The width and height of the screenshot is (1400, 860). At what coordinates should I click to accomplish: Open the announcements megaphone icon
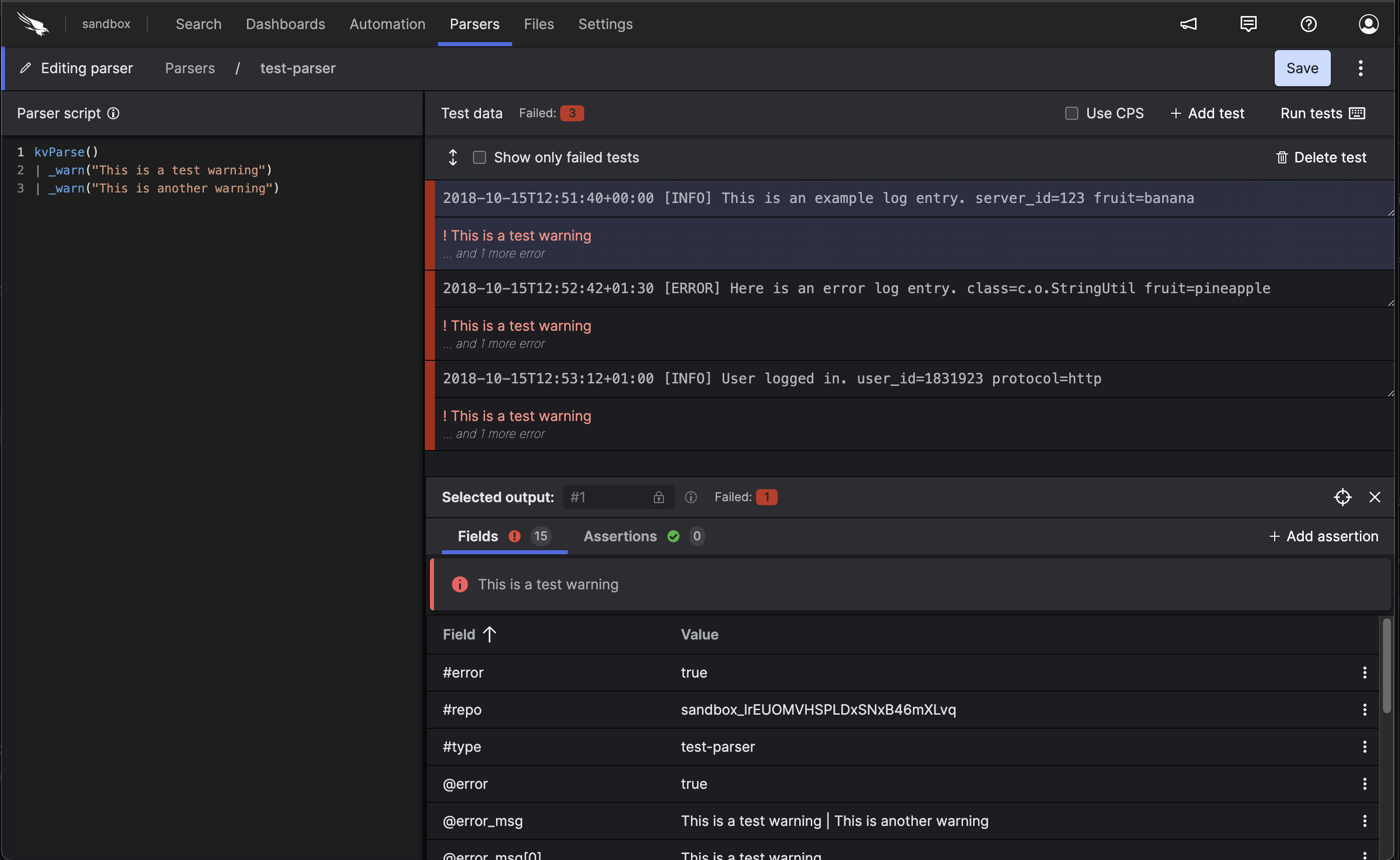click(1189, 24)
